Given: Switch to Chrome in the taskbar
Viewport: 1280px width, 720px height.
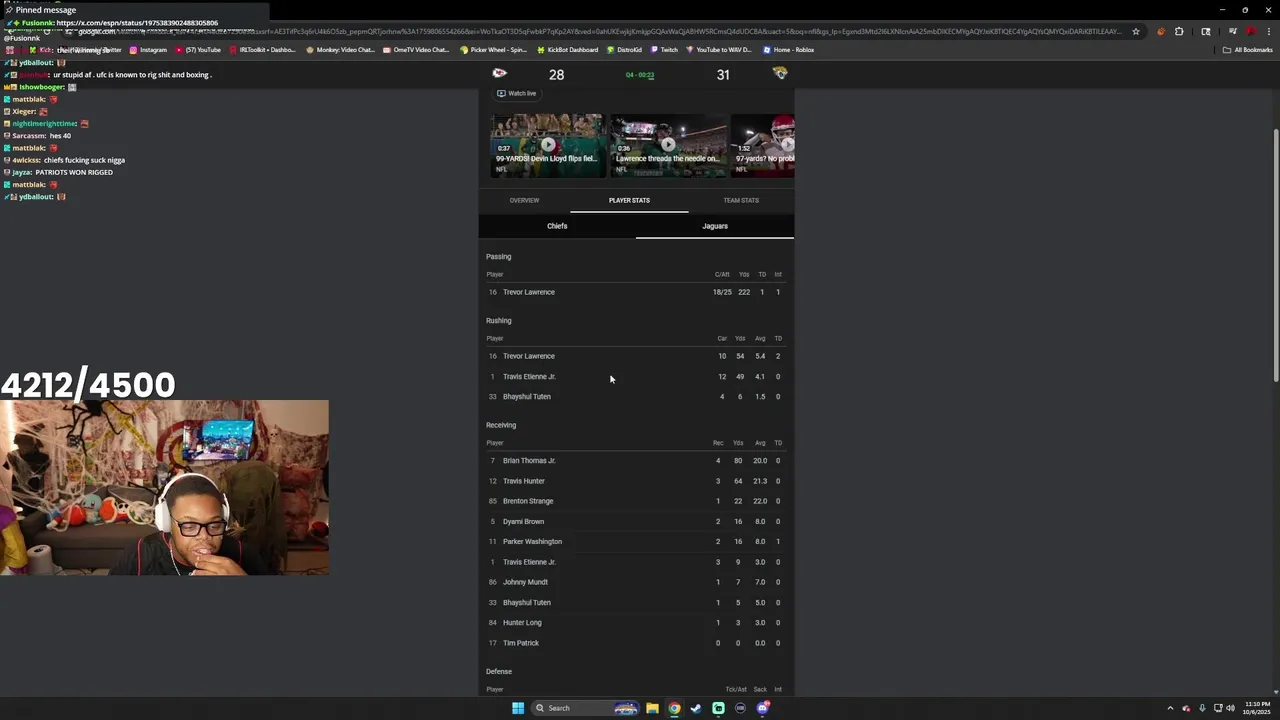Looking at the screenshot, I should coord(674,708).
